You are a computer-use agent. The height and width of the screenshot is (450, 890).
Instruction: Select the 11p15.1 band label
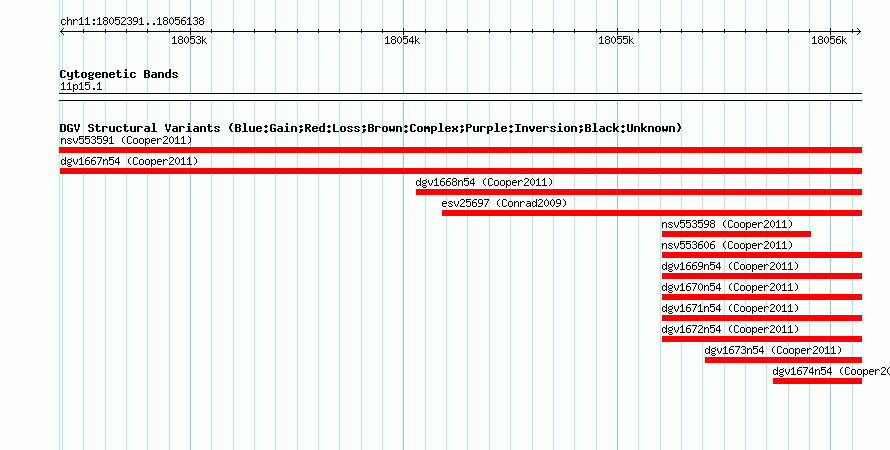click(x=81, y=87)
